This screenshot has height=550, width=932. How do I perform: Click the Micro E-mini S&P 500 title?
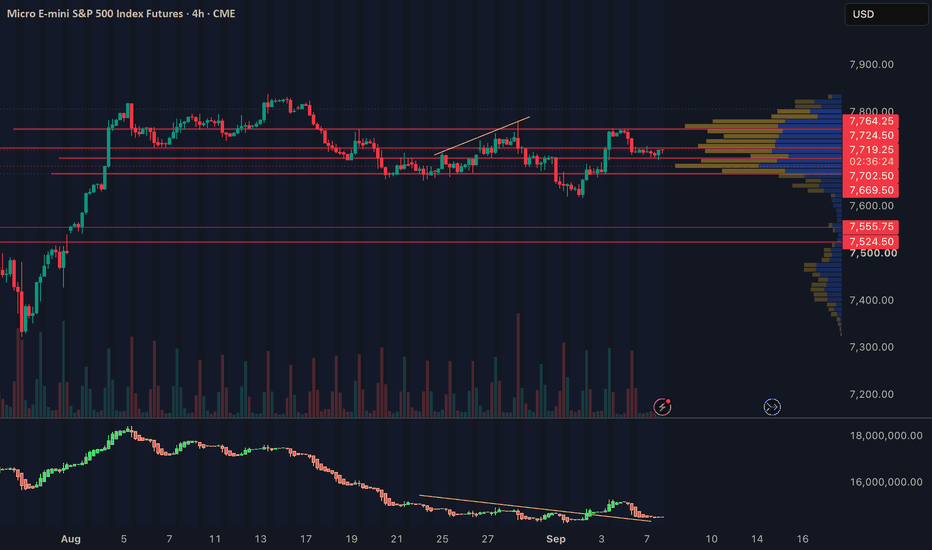click(121, 13)
